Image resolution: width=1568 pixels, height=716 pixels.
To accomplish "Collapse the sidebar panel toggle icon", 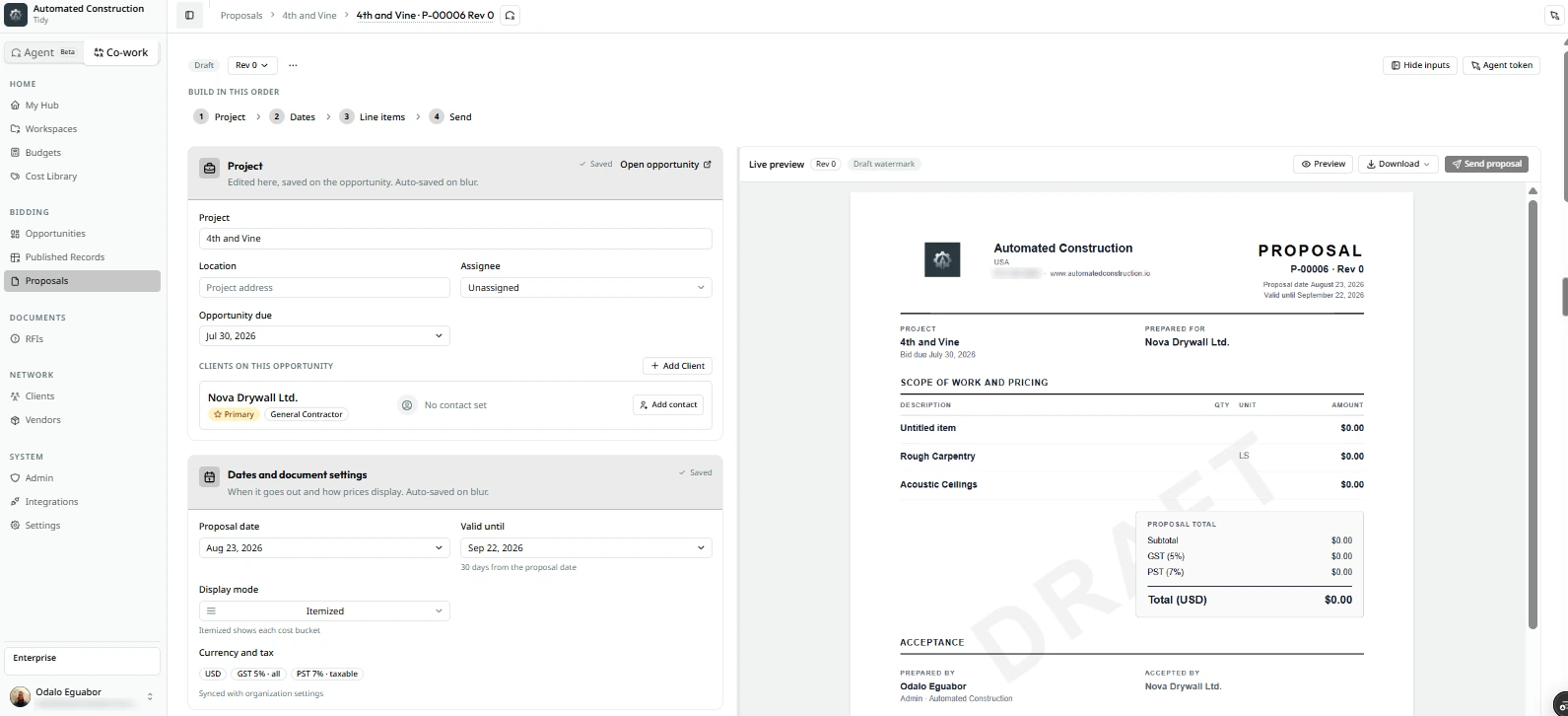I will (189, 16).
